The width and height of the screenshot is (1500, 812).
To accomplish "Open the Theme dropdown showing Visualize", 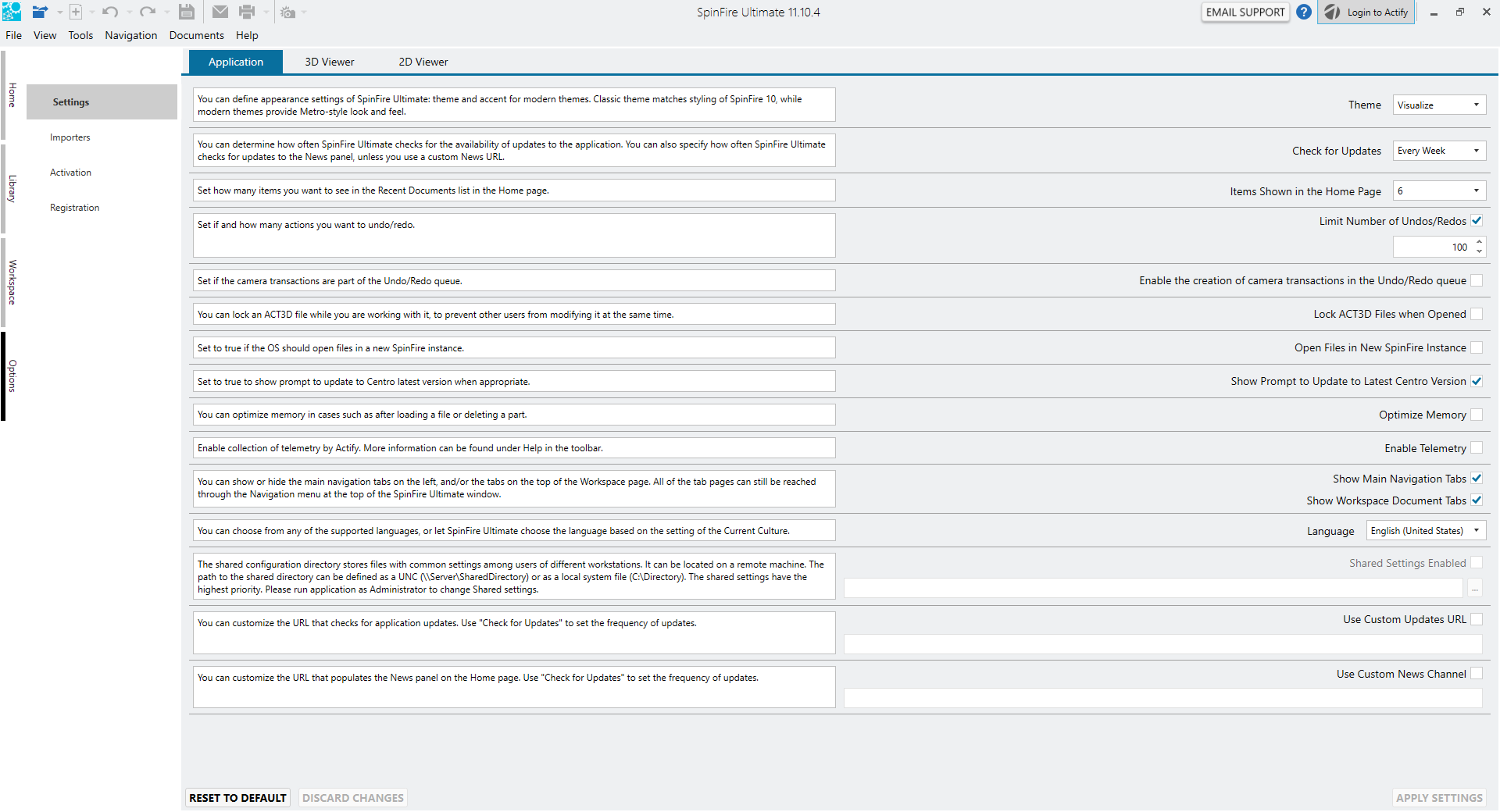I will [1439, 105].
